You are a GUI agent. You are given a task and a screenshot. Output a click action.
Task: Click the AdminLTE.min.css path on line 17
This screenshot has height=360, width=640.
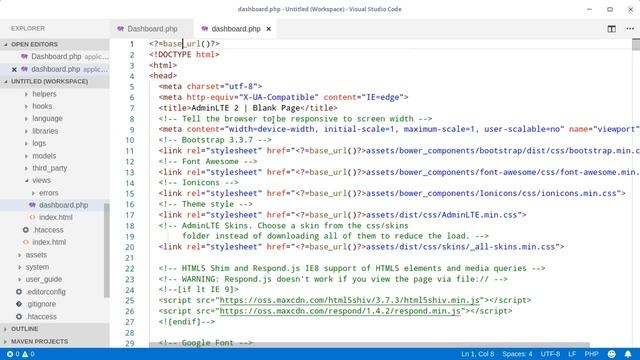(x=442, y=215)
